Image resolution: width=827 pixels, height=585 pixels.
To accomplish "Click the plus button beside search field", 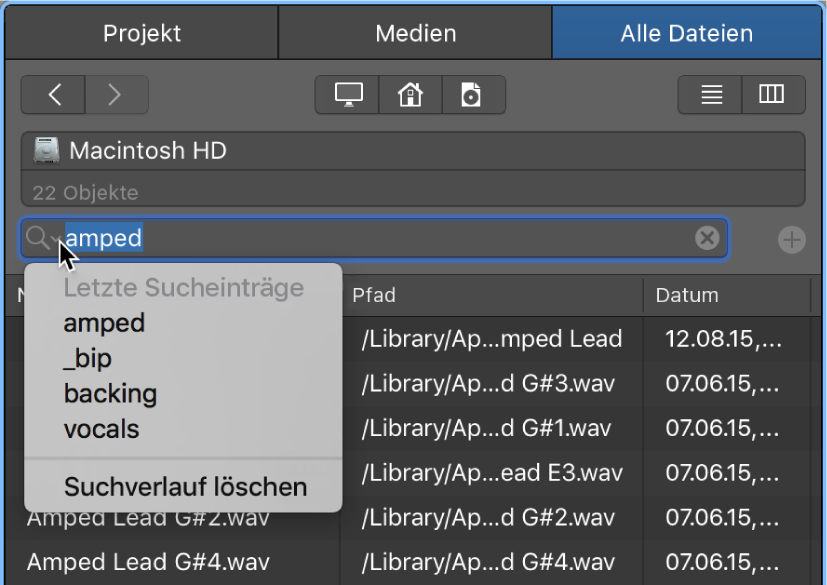I will tap(791, 239).
